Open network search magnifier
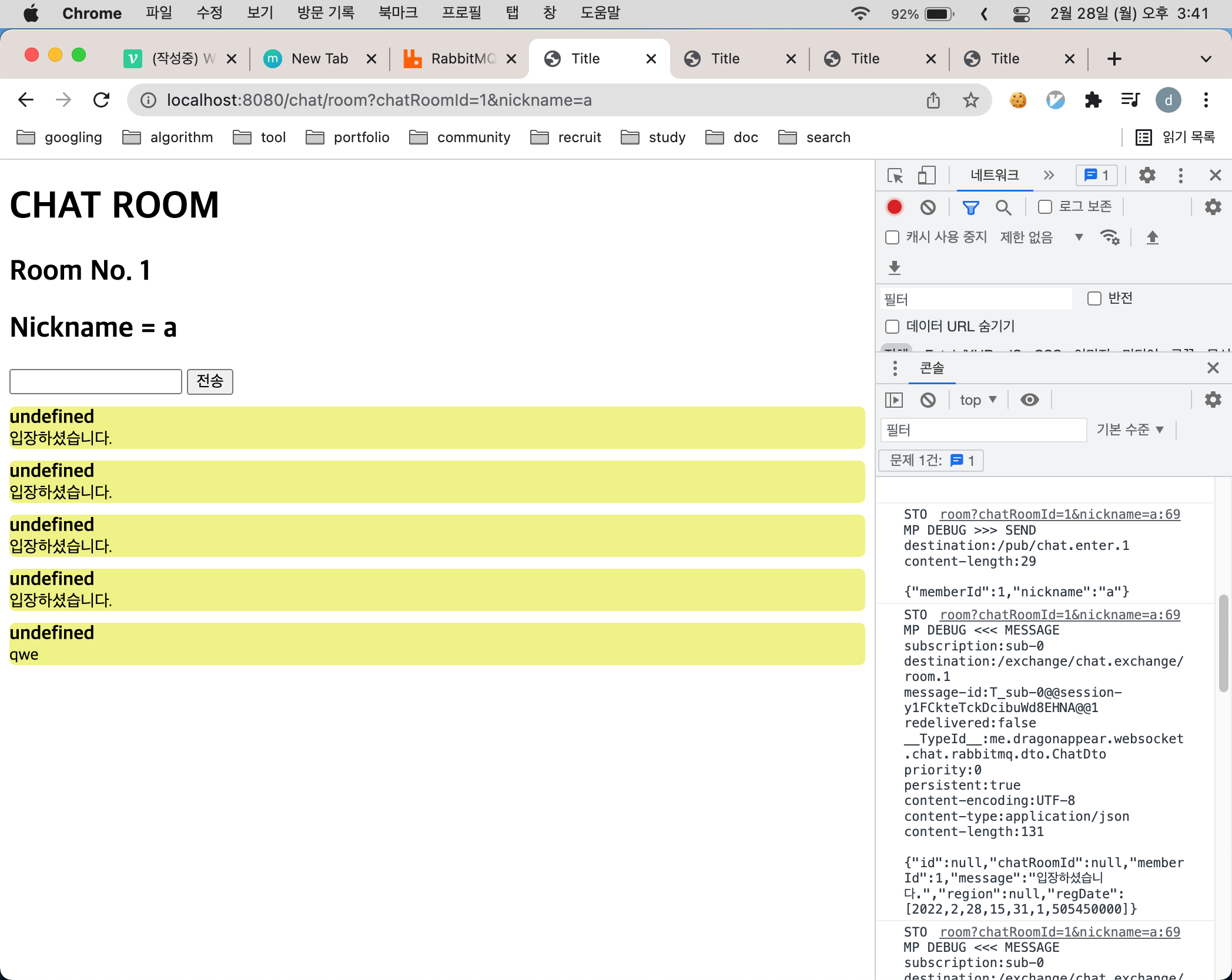The image size is (1232, 980). click(x=1003, y=207)
